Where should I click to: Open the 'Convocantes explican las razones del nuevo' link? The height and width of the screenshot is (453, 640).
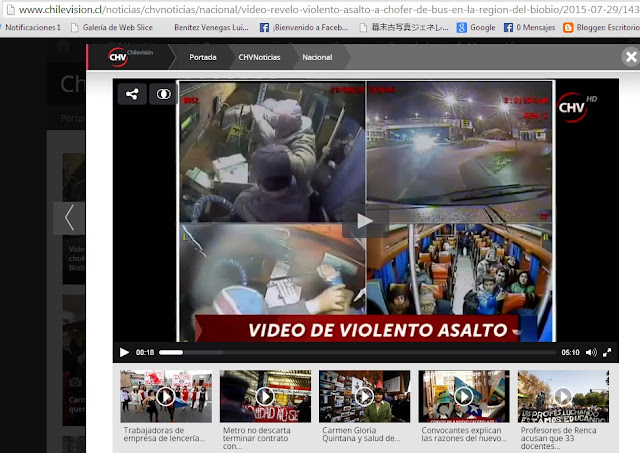point(464,434)
